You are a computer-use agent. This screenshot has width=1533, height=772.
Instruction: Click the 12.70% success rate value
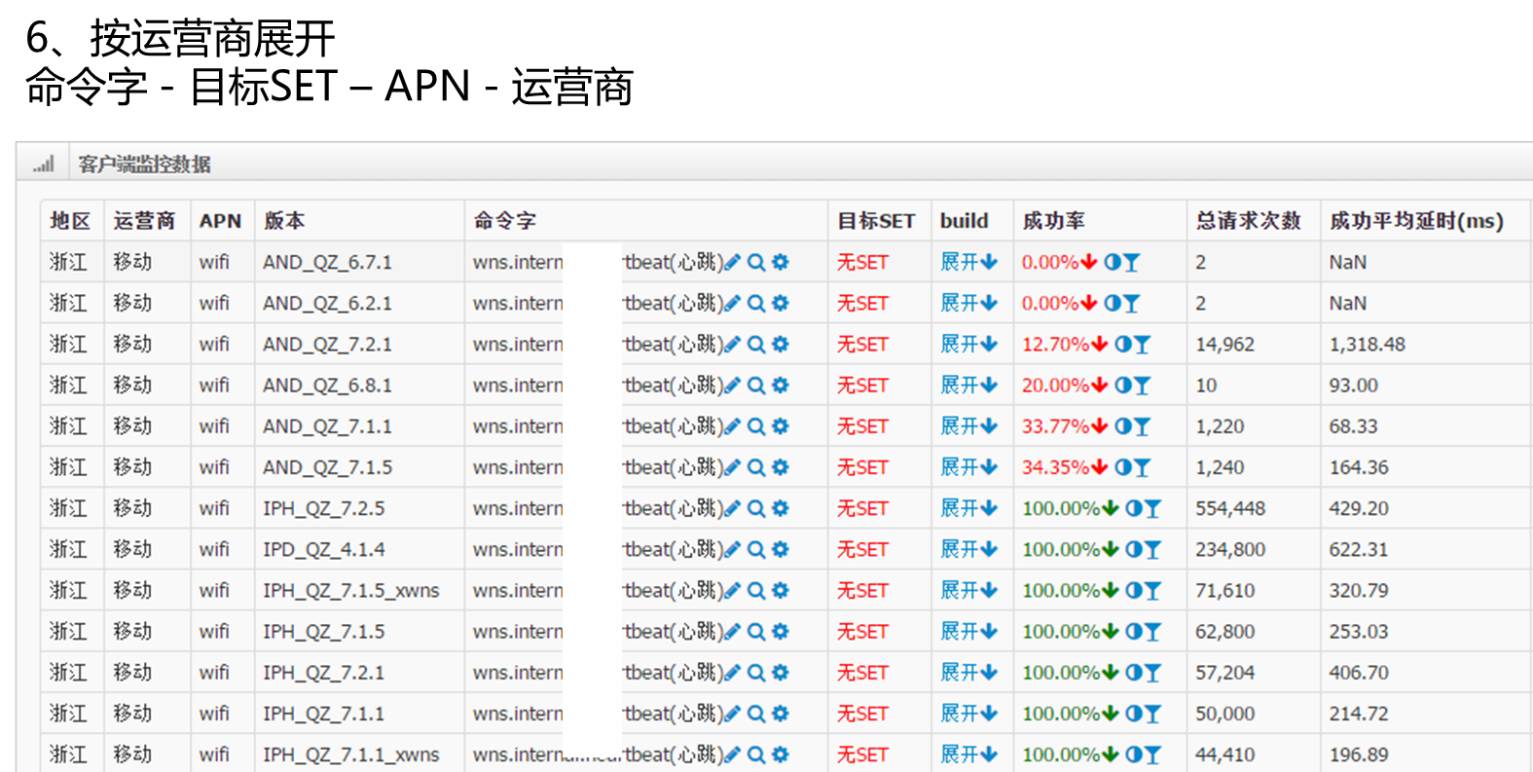tap(1055, 344)
